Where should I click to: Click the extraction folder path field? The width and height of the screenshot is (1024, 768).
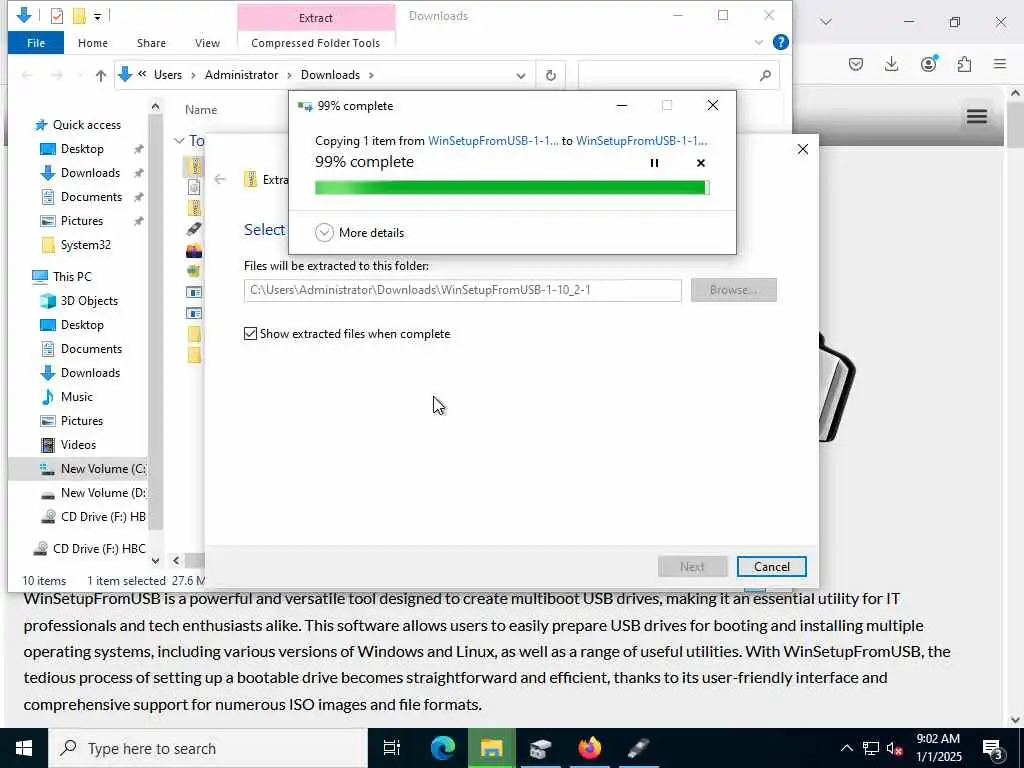click(462, 290)
